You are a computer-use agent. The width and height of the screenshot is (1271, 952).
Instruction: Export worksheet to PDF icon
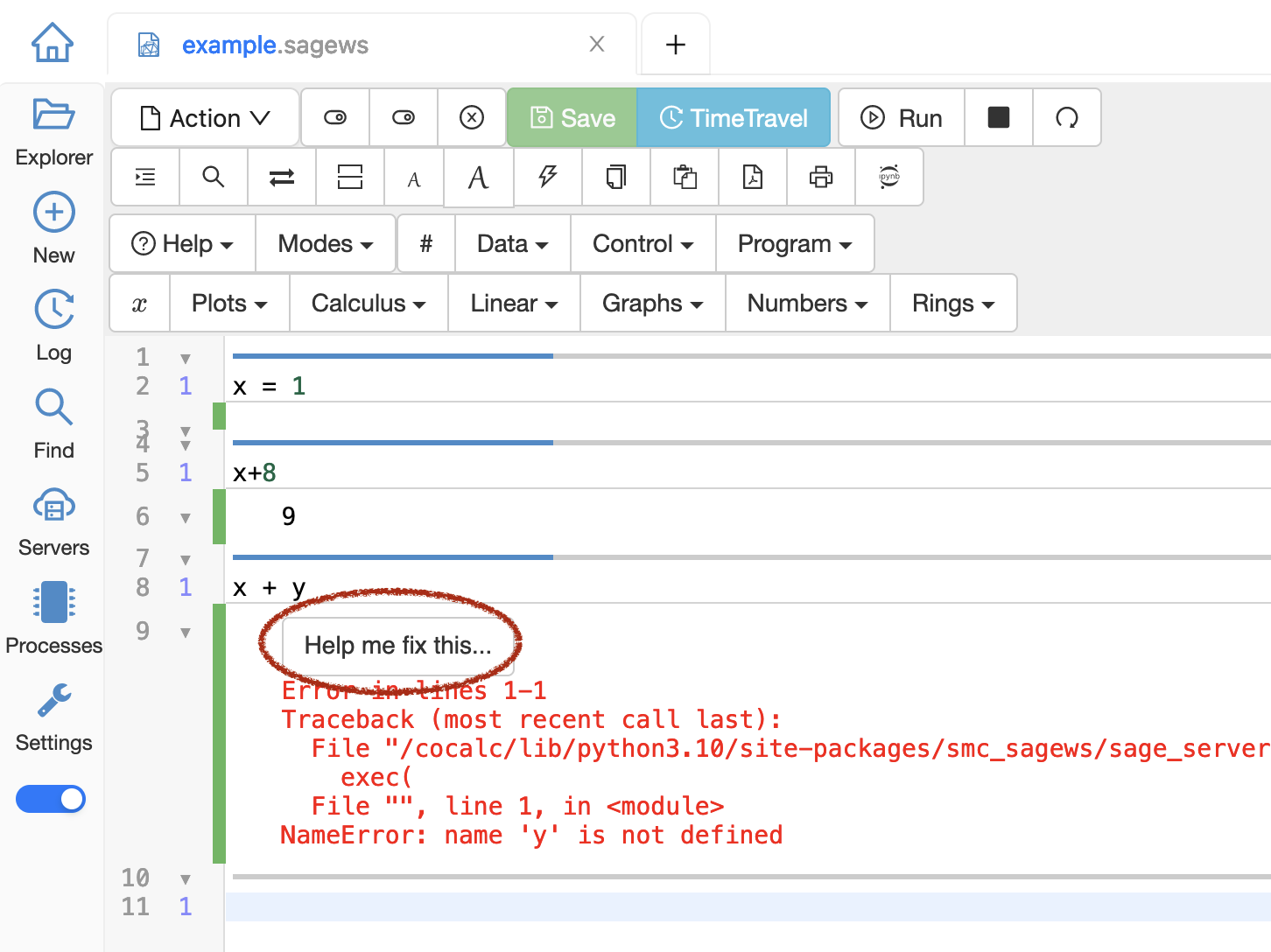coord(752,177)
